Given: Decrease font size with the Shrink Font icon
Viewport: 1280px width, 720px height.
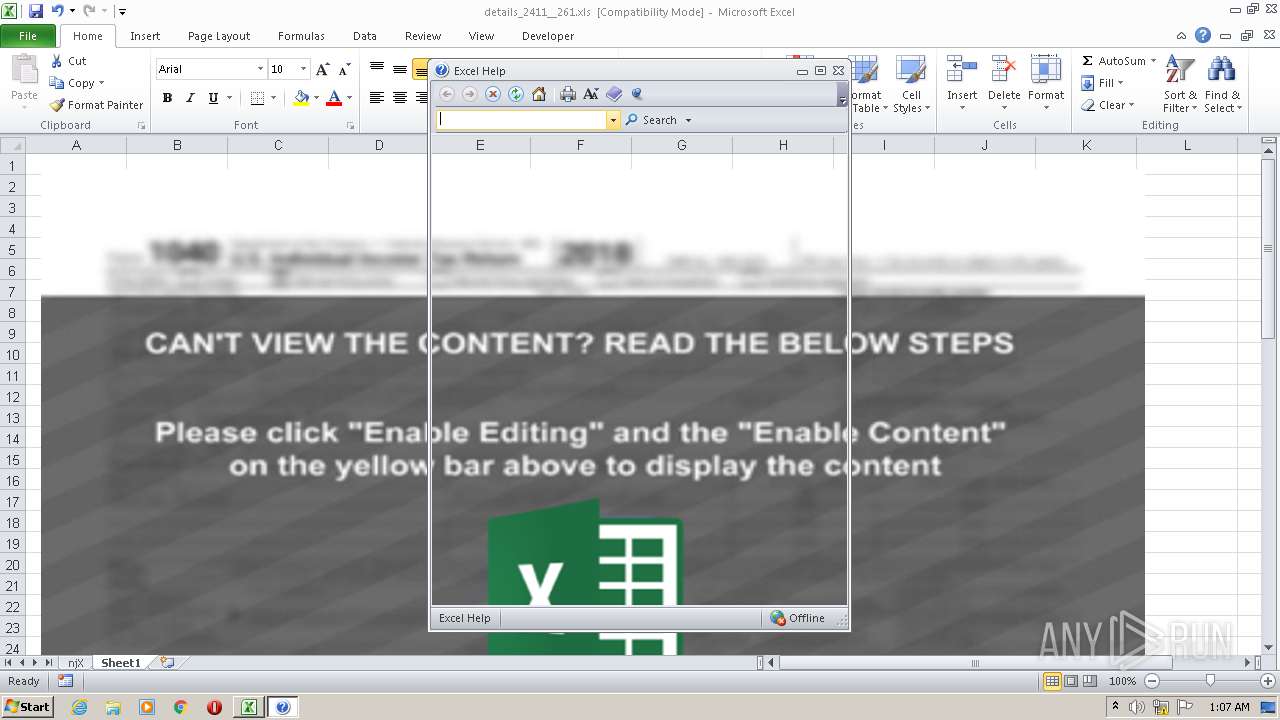Looking at the screenshot, I should click(344, 69).
